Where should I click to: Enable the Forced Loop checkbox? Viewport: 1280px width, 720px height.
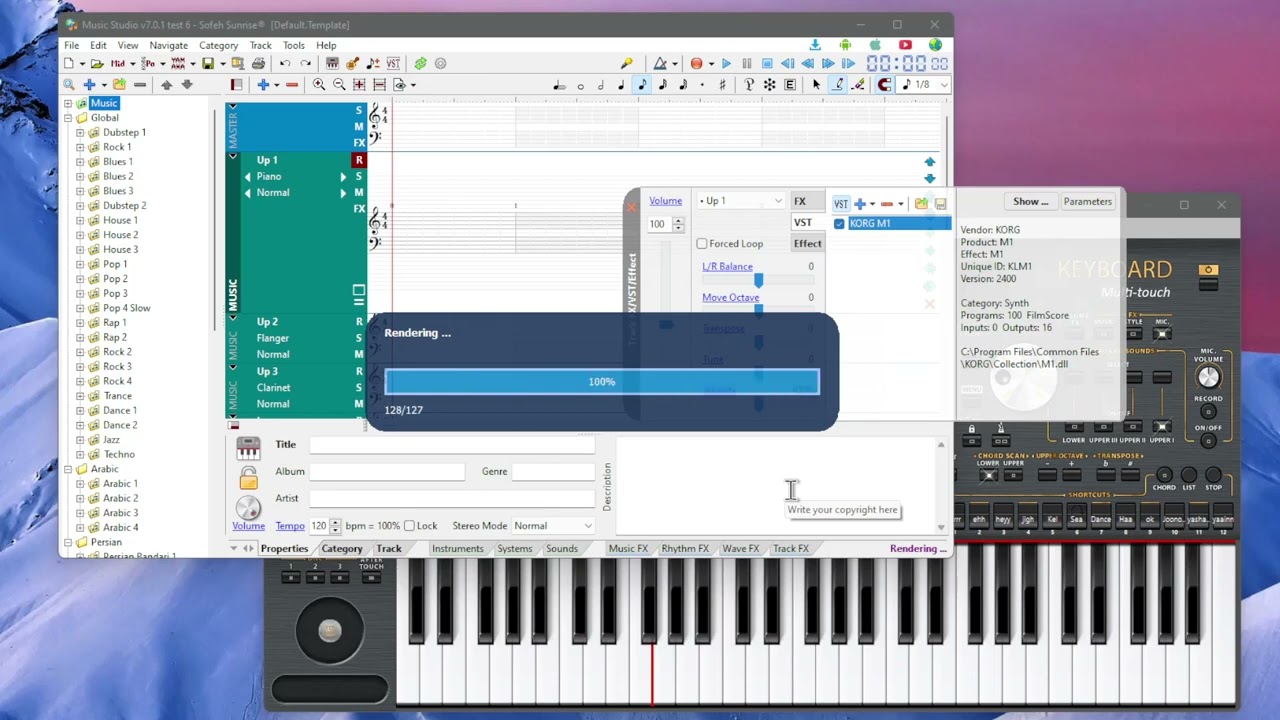pyautogui.click(x=702, y=244)
